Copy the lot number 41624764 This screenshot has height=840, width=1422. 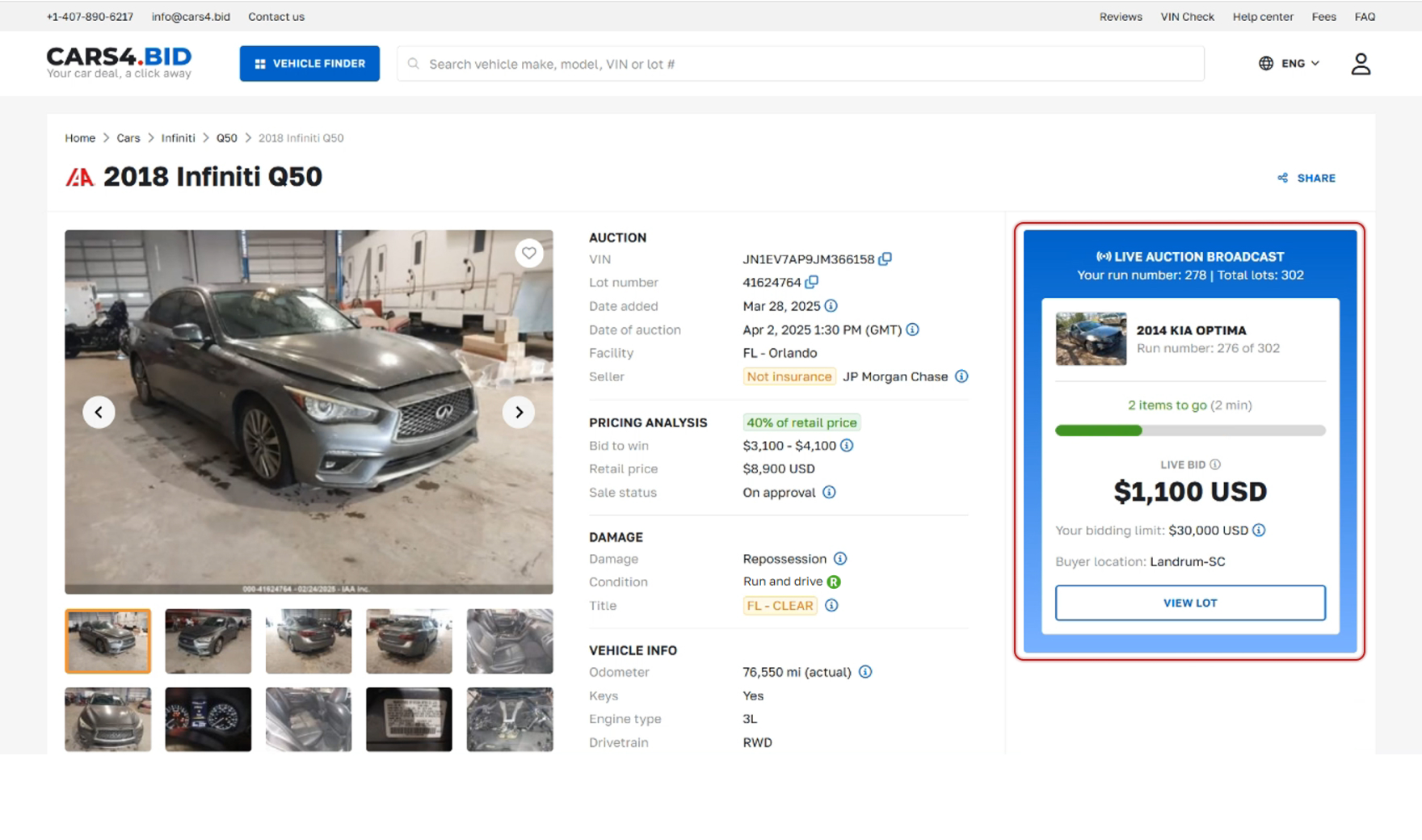812,282
